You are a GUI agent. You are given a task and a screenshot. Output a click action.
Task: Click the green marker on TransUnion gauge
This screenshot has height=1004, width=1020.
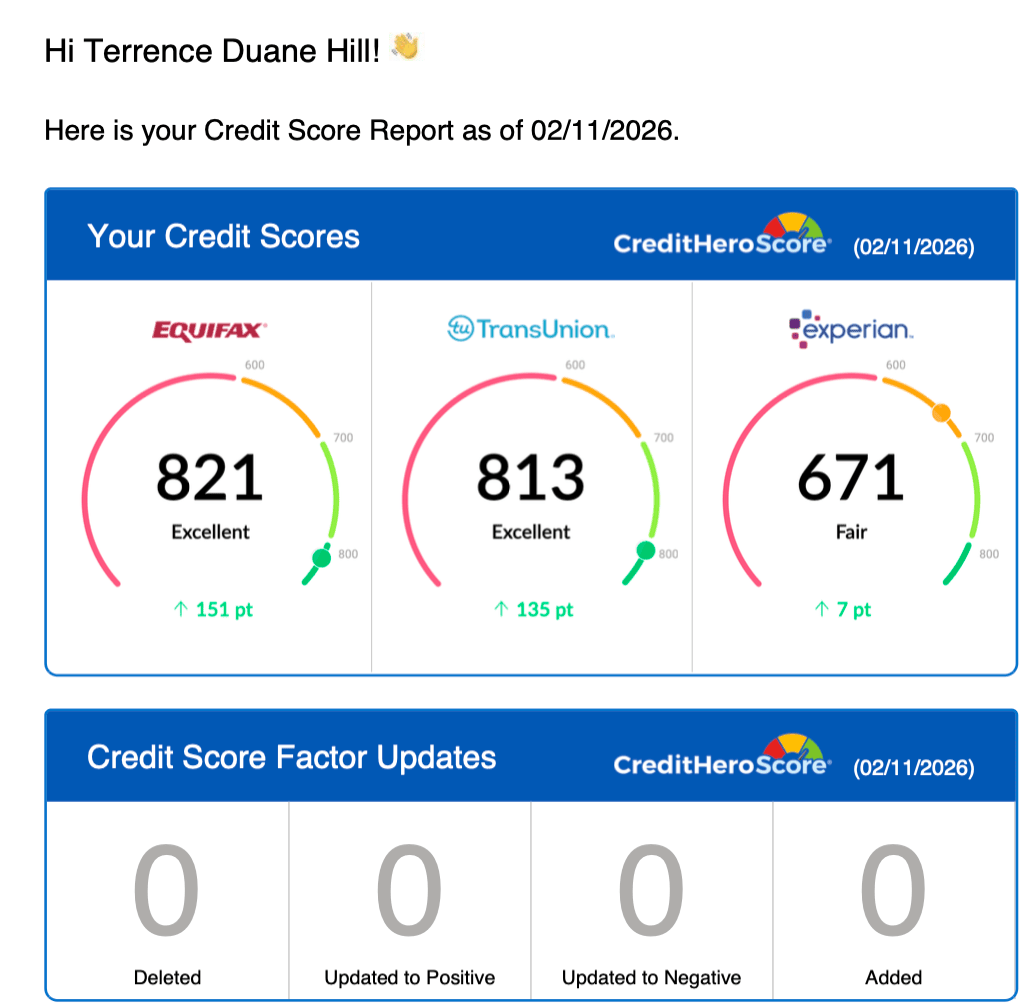(x=646, y=550)
